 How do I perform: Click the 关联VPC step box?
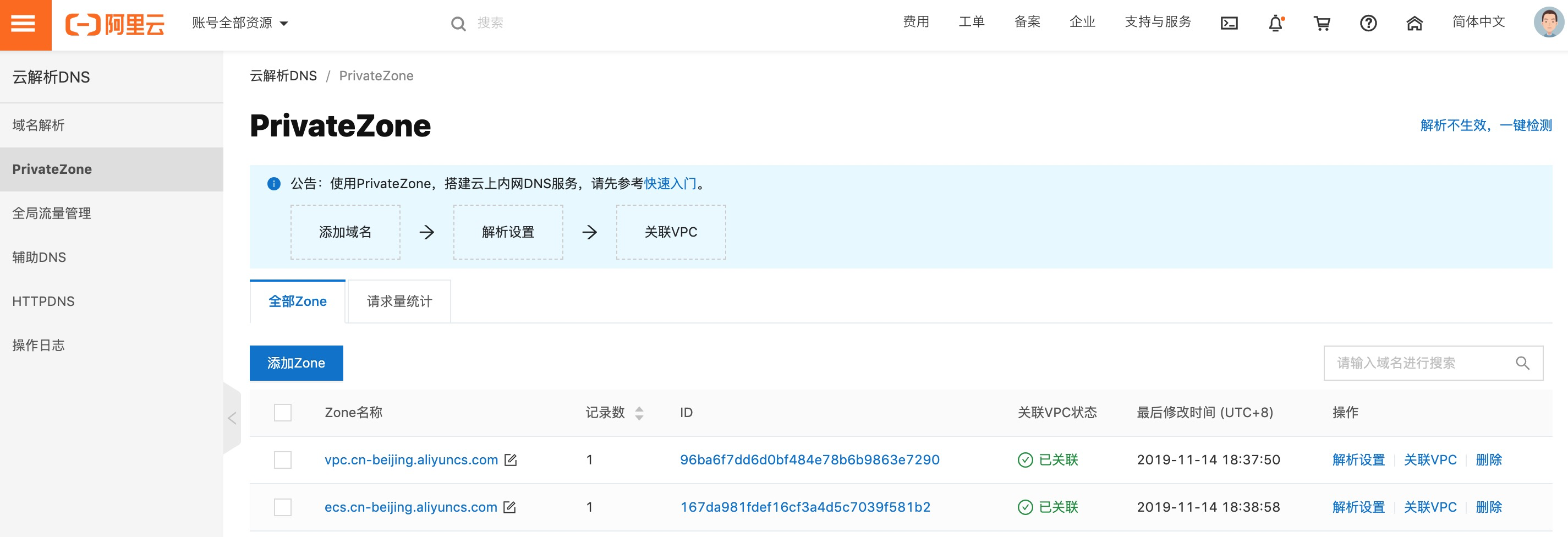point(671,232)
